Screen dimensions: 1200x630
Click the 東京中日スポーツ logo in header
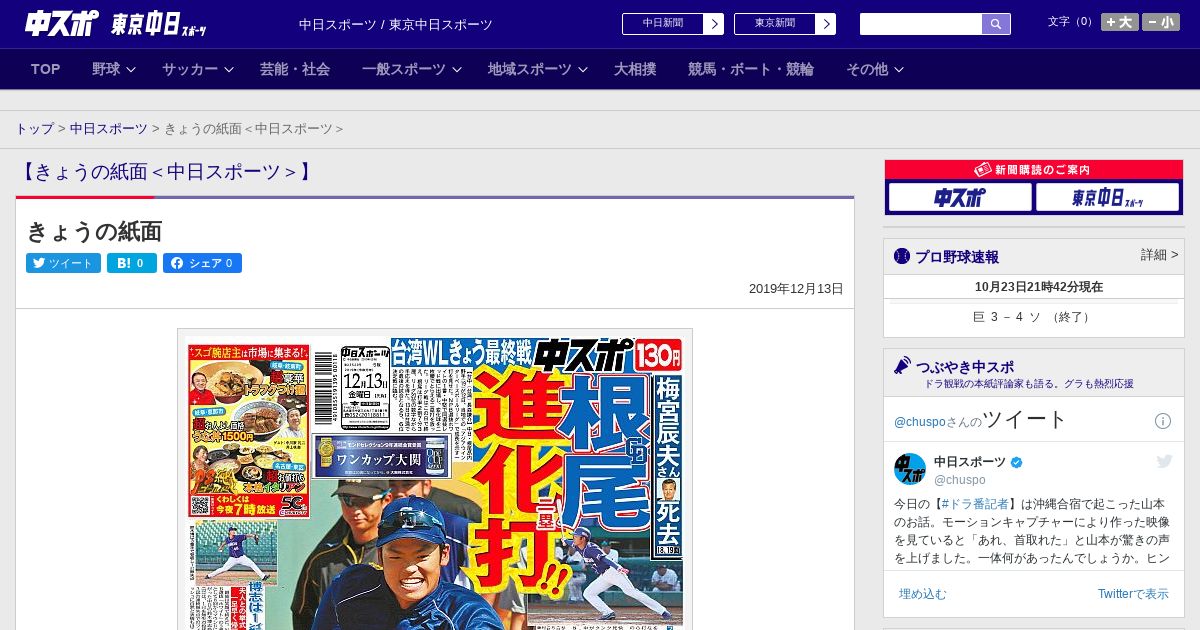pyautogui.click(x=159, y=24)
